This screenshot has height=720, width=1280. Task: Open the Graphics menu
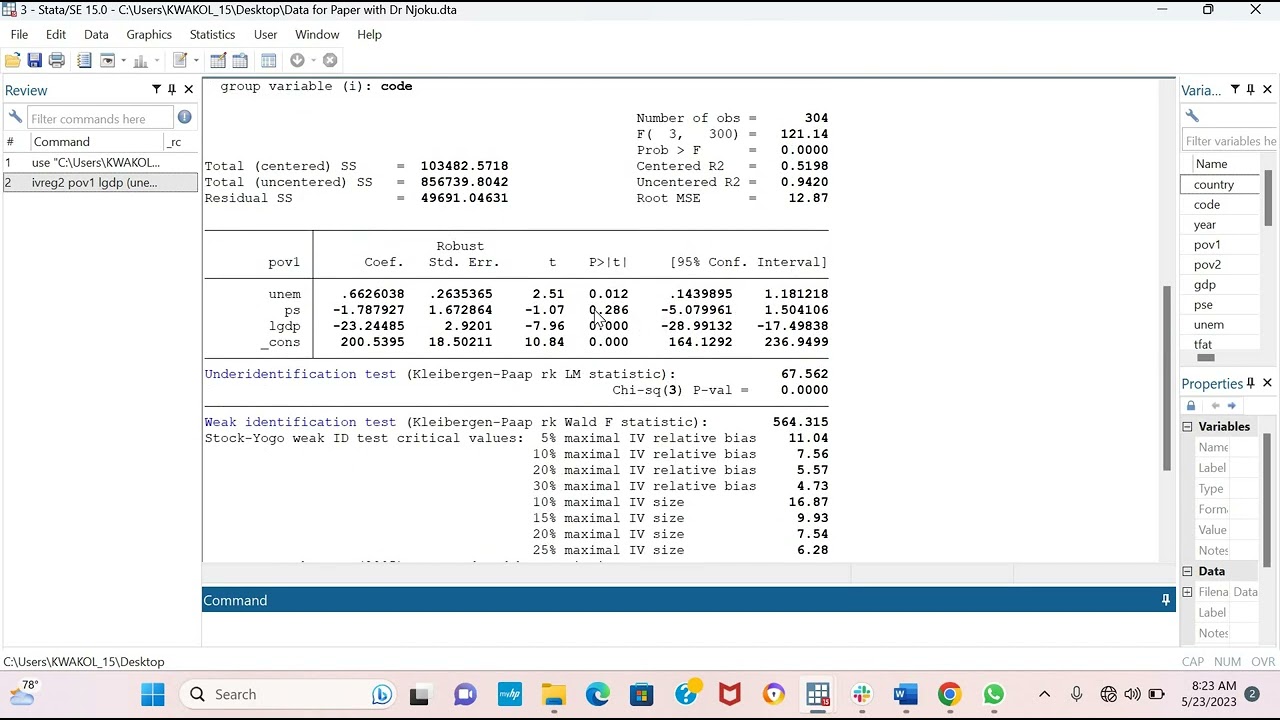(149, 34)
